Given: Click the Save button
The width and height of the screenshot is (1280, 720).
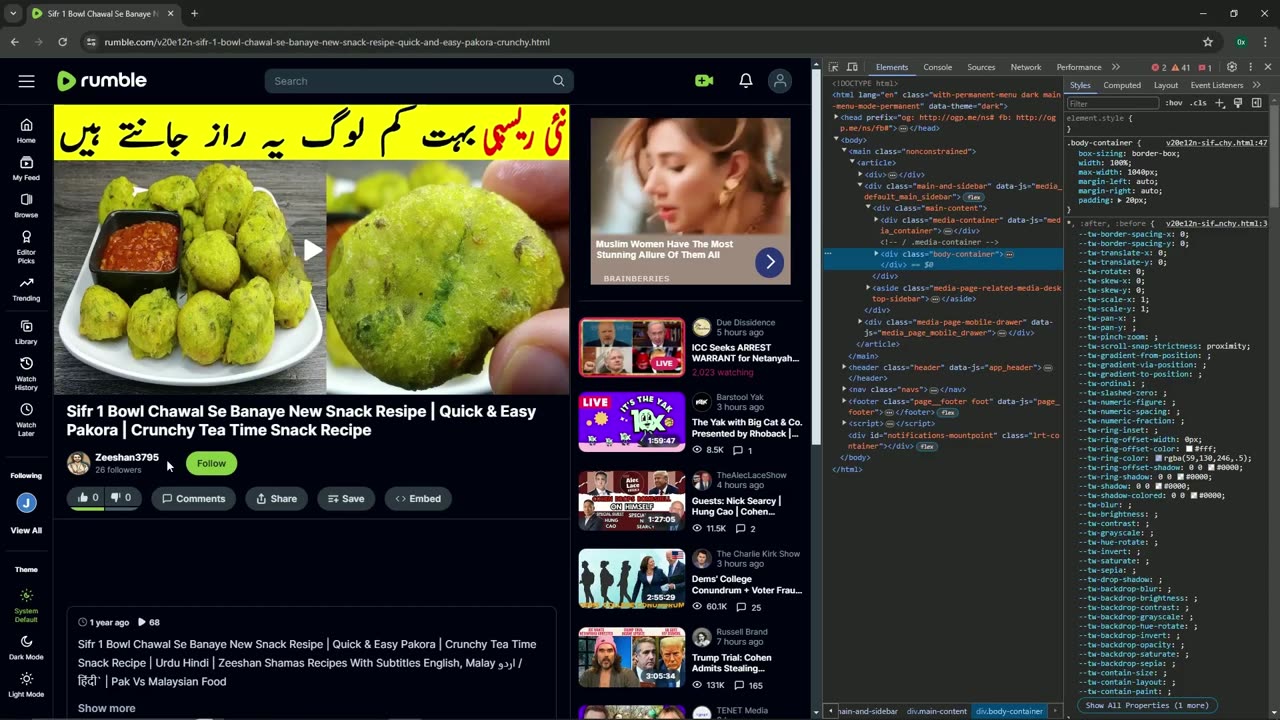Looking at the screenshot, I should coord(346,498).
